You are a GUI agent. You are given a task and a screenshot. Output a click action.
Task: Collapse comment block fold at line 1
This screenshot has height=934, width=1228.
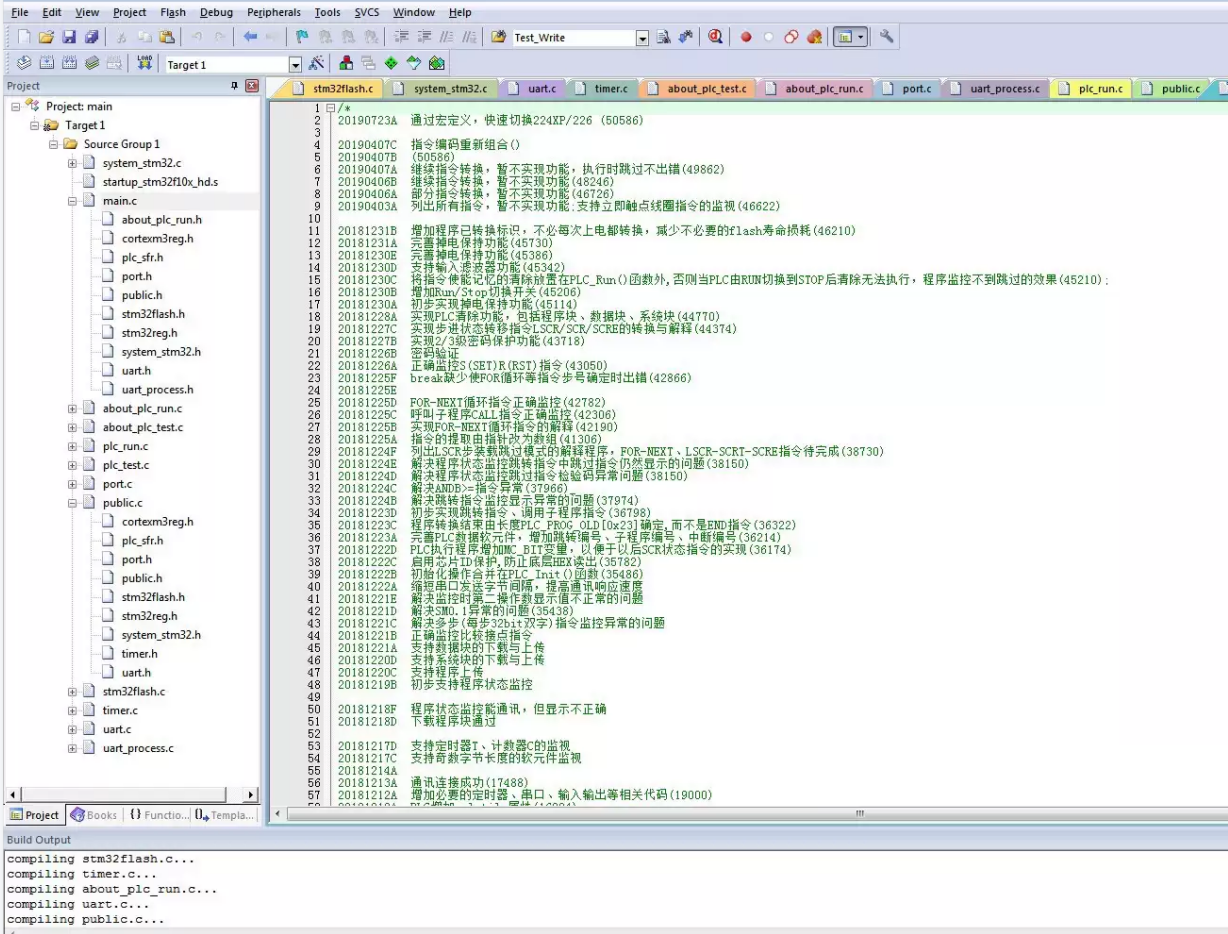pos(330,108)
